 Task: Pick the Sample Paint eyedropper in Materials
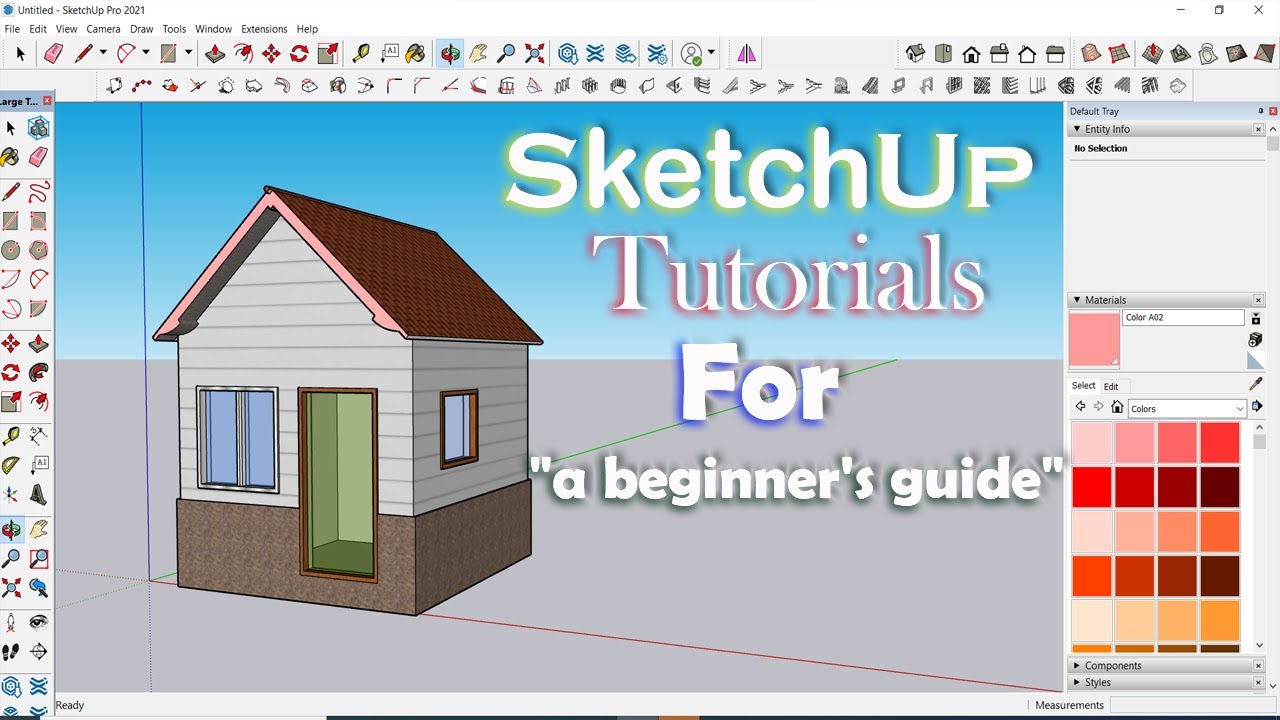(1256, 384)
